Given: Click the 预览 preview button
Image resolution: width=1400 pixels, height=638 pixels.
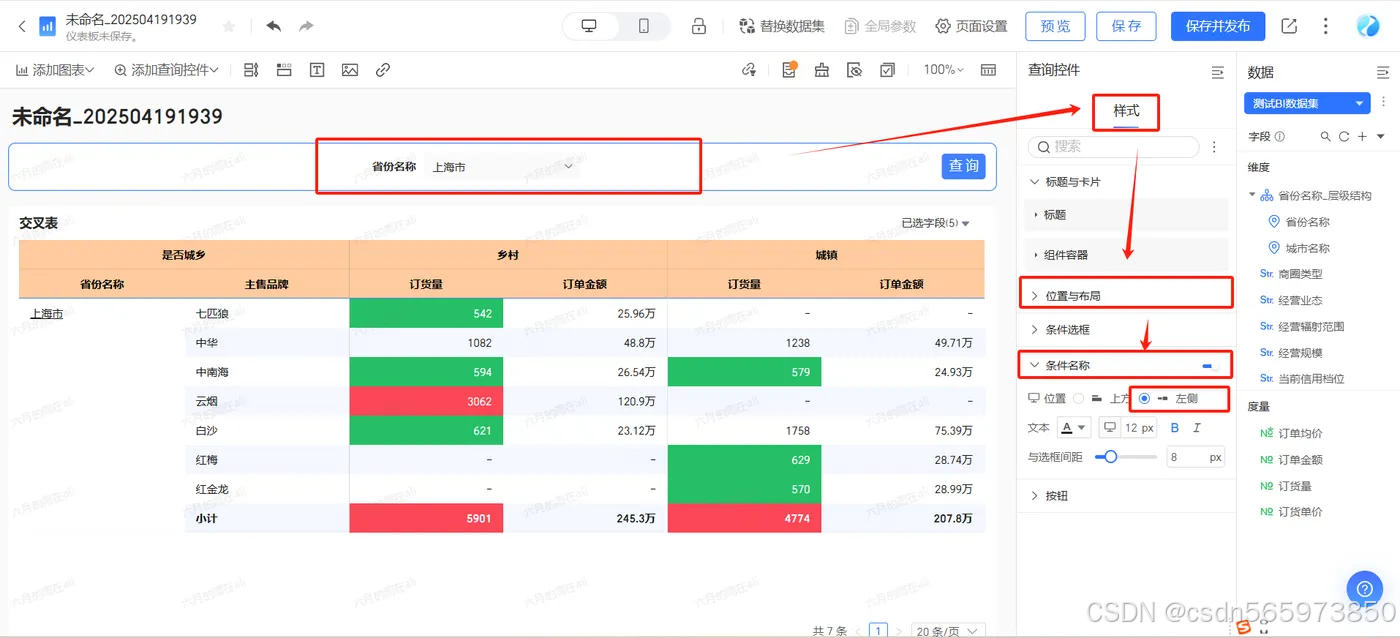Looking at the screenshot, I should click(1055, 26).
